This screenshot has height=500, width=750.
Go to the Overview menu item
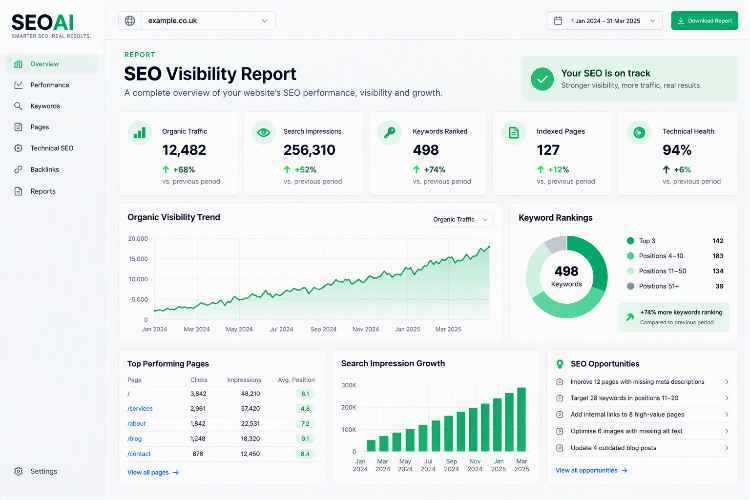(x=52, y=64)
